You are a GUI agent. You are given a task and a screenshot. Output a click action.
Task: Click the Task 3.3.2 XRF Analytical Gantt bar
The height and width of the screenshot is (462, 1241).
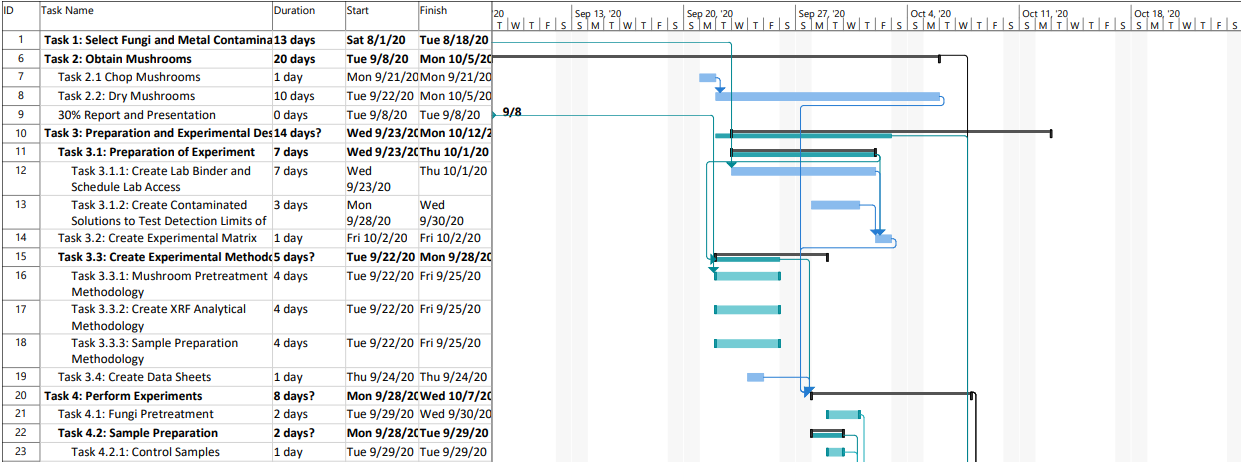click(x=747, y=310)
